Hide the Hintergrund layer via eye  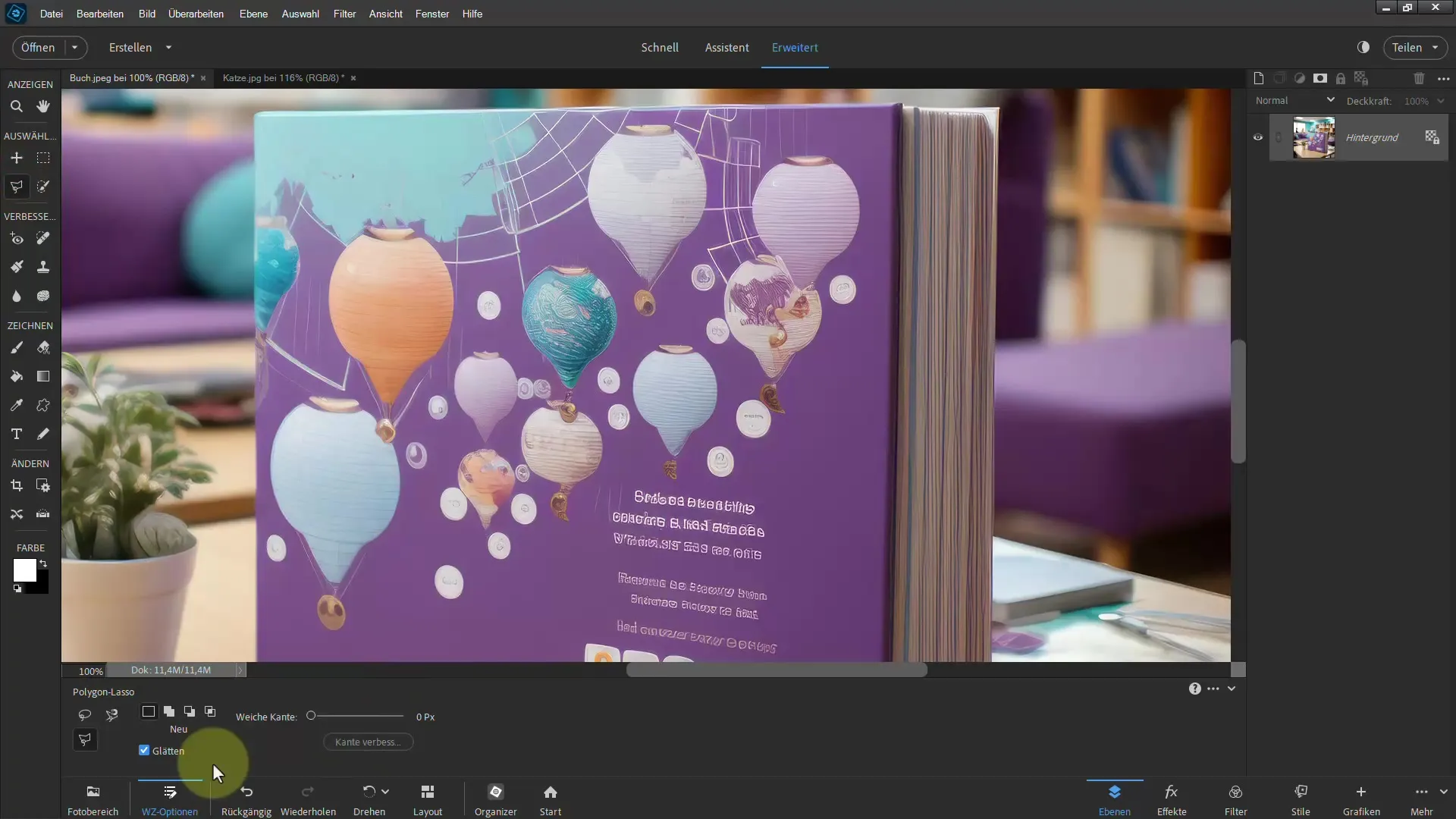point(1258,137)
